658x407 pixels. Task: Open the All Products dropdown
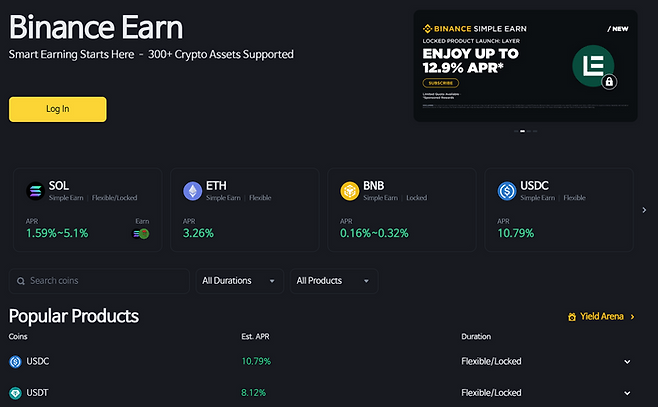pyautogui.click(x=333, y=281)
